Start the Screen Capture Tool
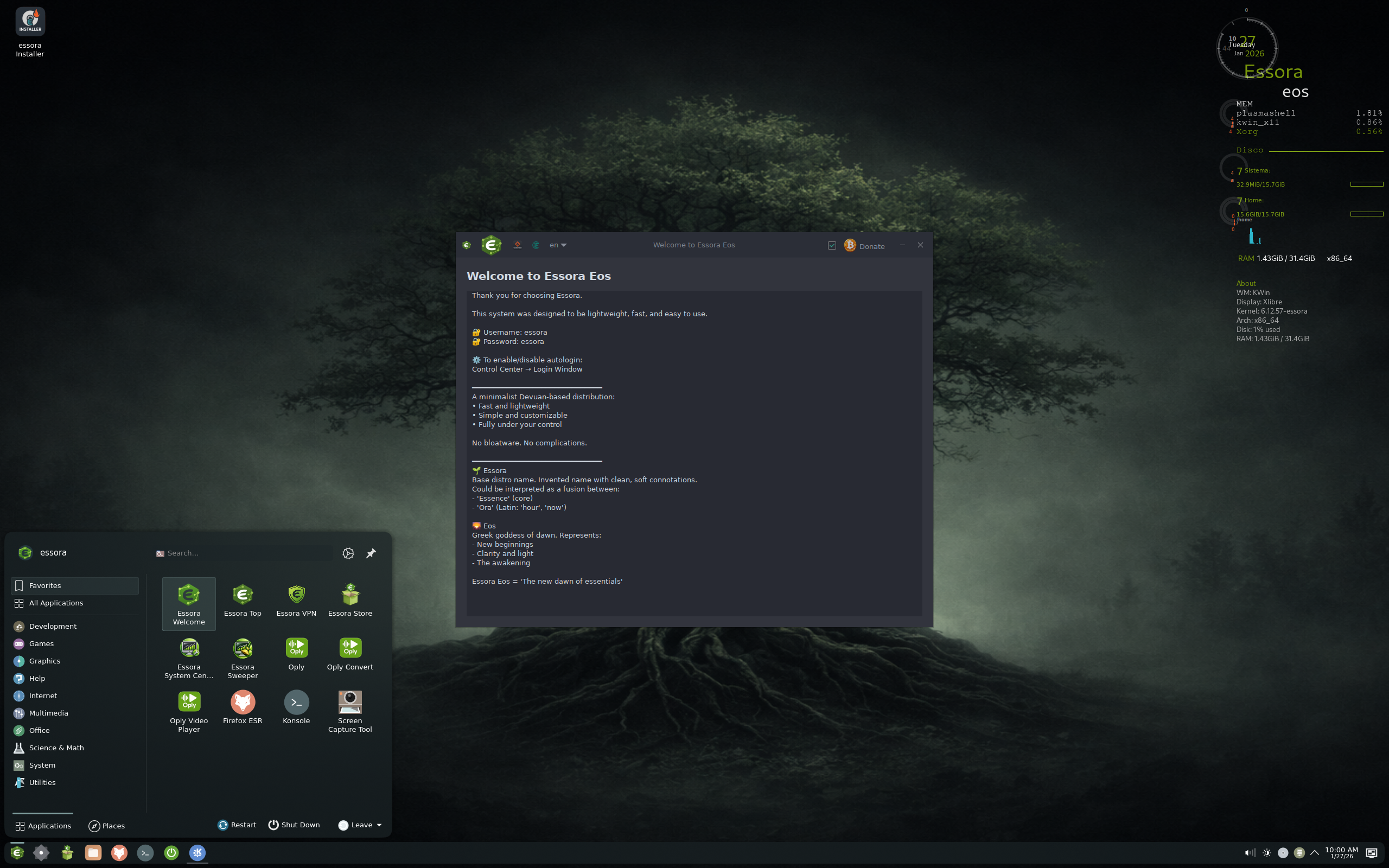1389x868 pixels. pyautogui.click(x=350, y=712)
